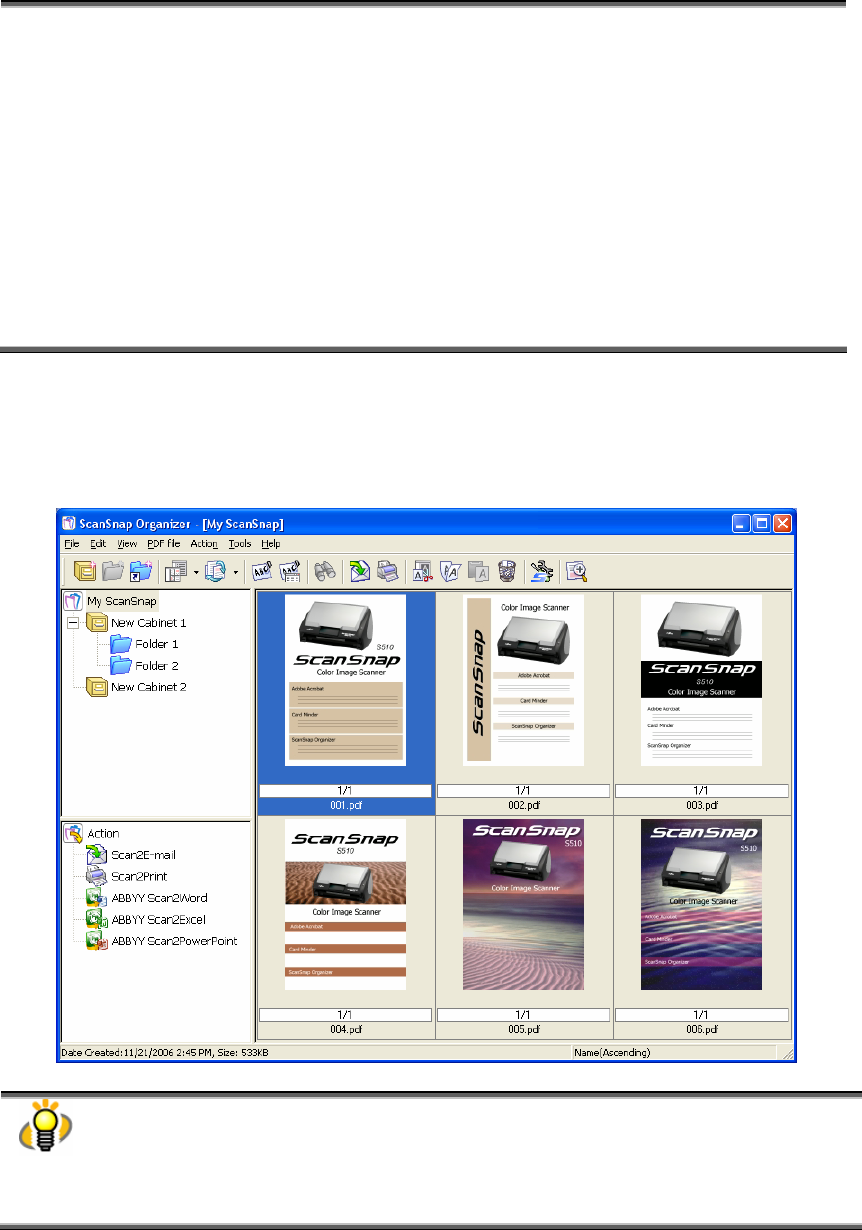This screenshot has width=862, height=1230.
Task: Click the Scan2Print action
Action: pos(138,876)
